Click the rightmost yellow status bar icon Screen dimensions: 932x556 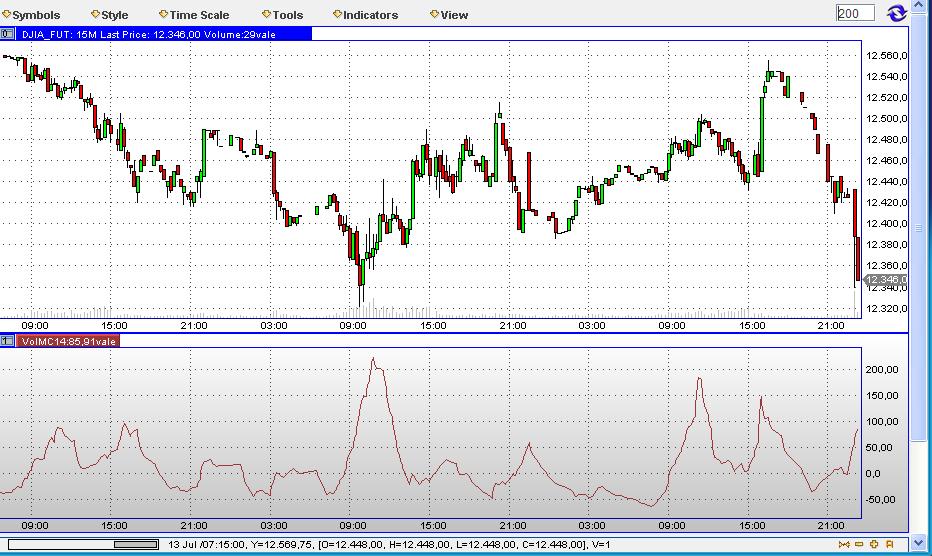[890, 544]
